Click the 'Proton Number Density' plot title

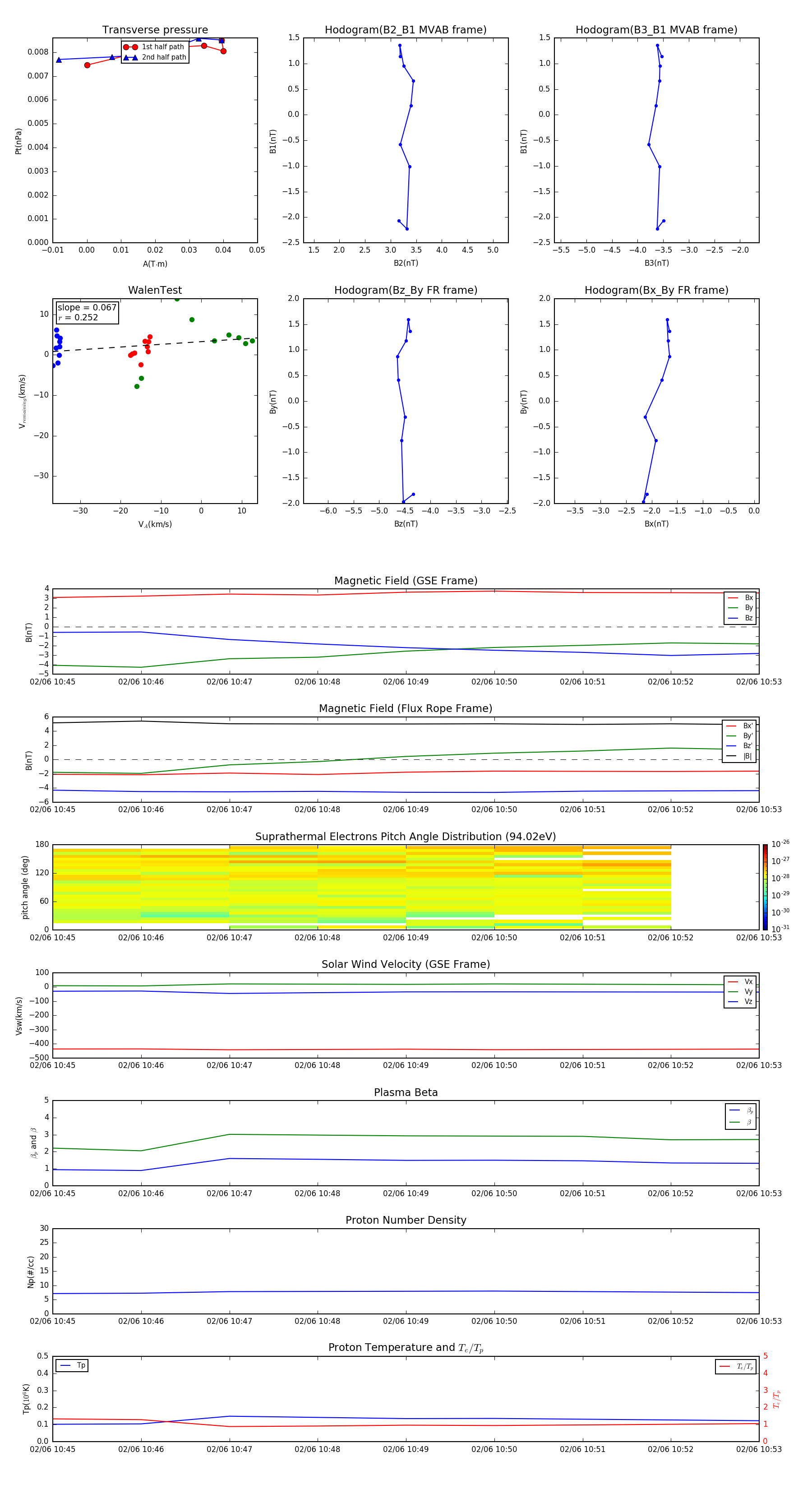click(406, 1220)
